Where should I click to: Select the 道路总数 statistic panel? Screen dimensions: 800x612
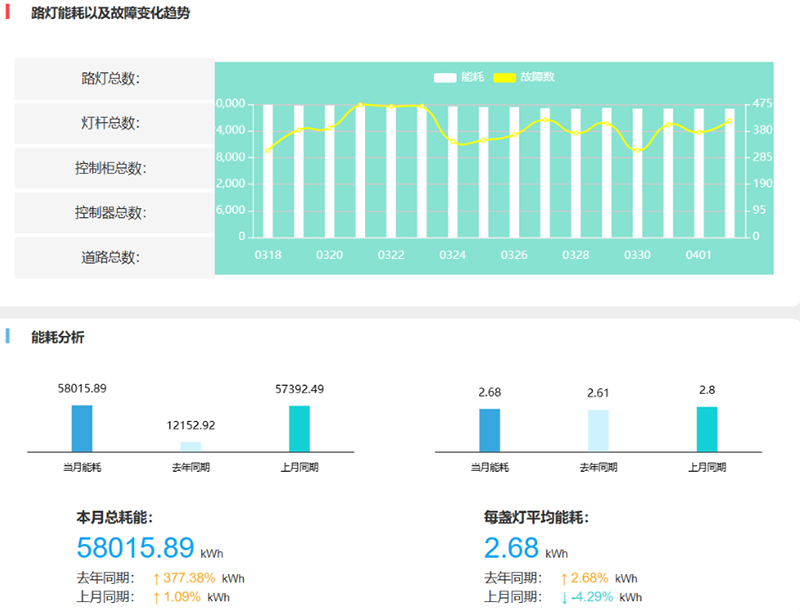(110, 256)
